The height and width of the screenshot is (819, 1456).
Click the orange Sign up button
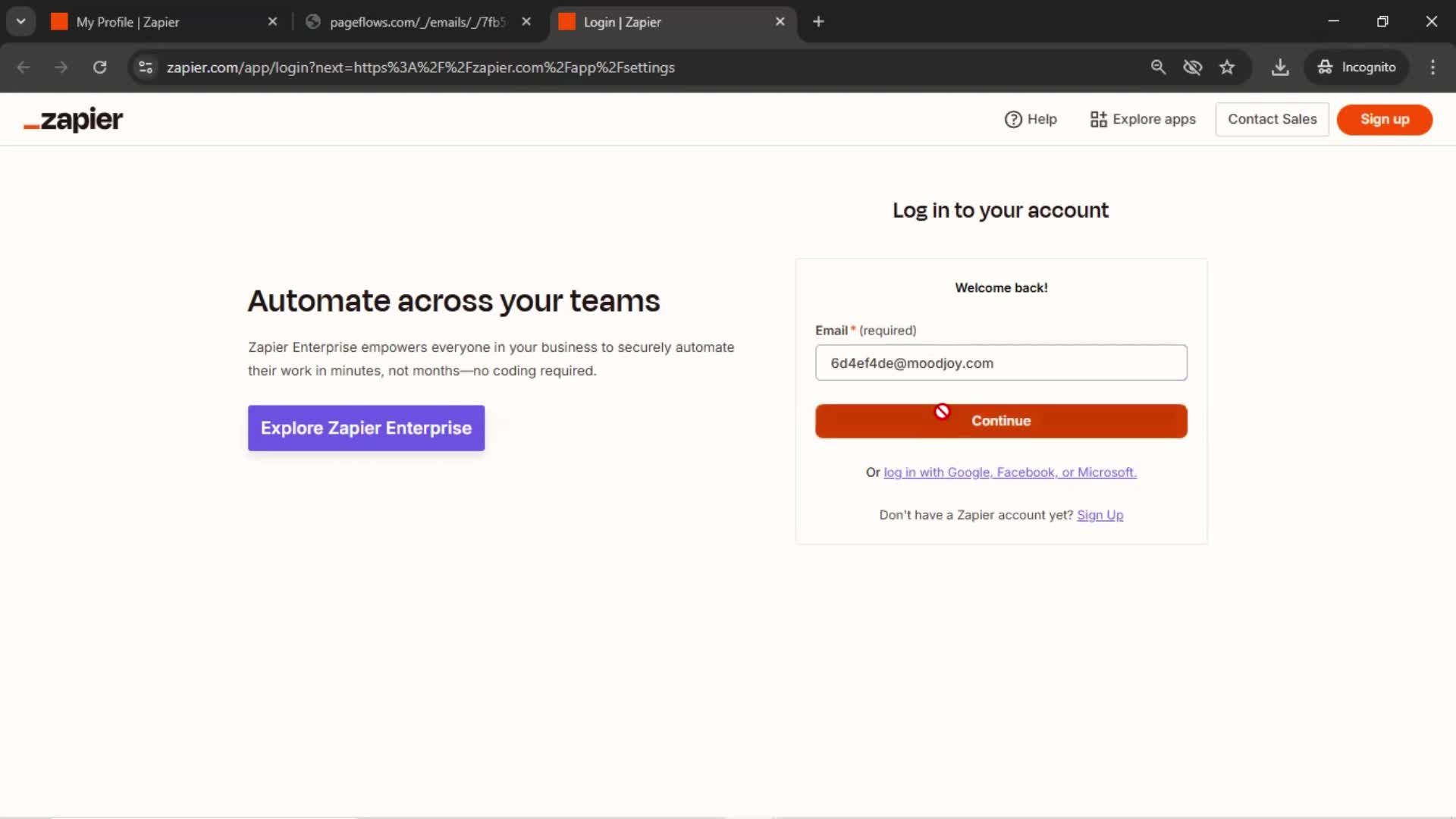click(x=1384, y=119)
